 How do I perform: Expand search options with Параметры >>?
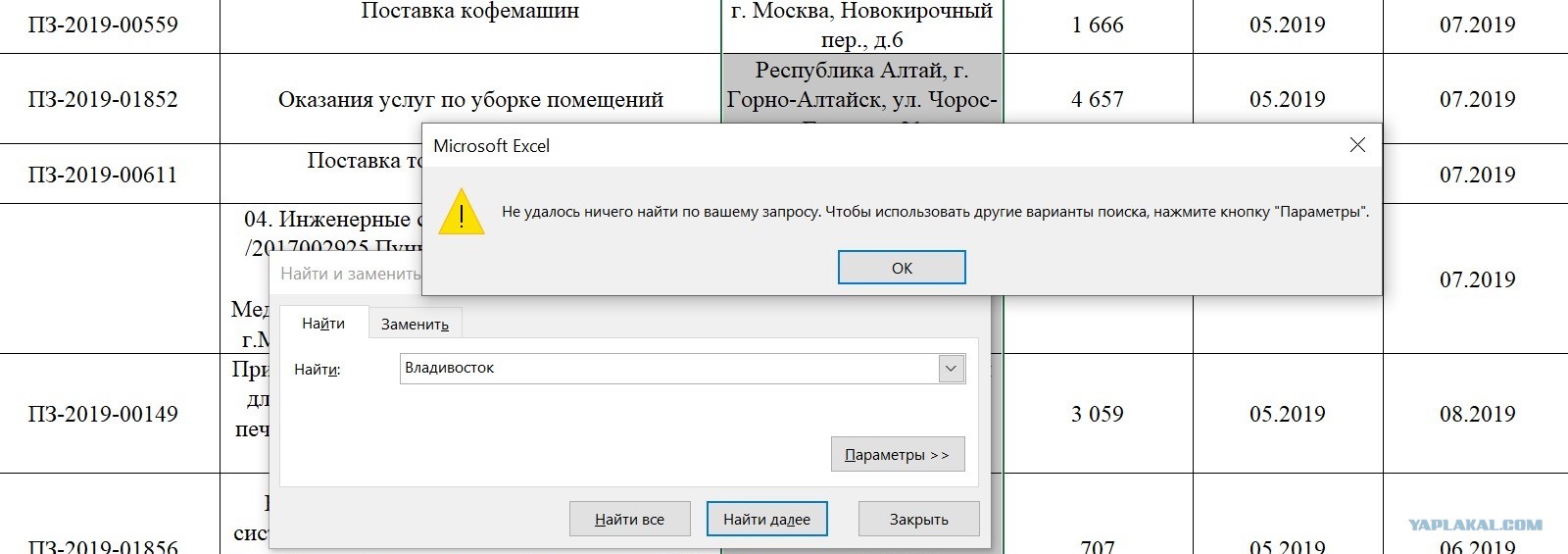(x=898, y=454)
